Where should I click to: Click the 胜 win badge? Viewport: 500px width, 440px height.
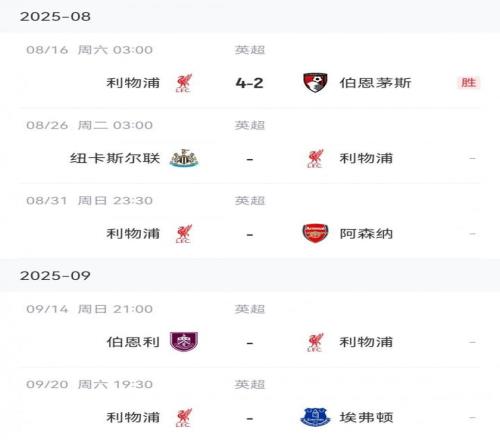469,82
